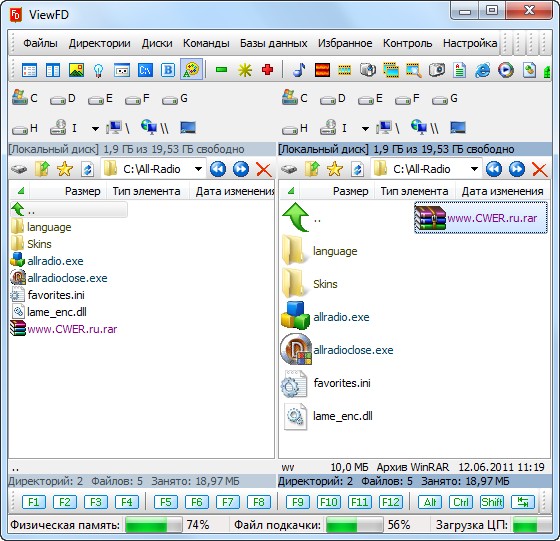Open the music note audio tool
The height and width of the screenshot is (541, 560).
299,70
